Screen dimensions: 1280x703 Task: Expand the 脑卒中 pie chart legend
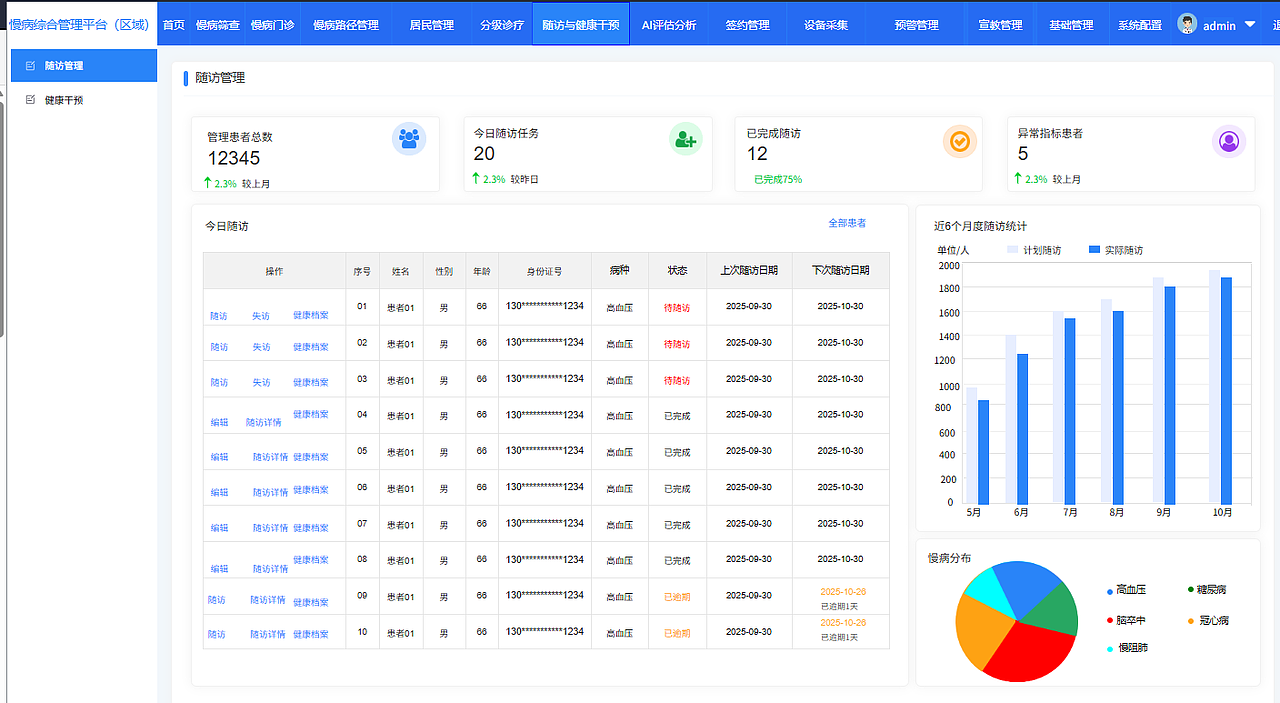pos(1127,620)
